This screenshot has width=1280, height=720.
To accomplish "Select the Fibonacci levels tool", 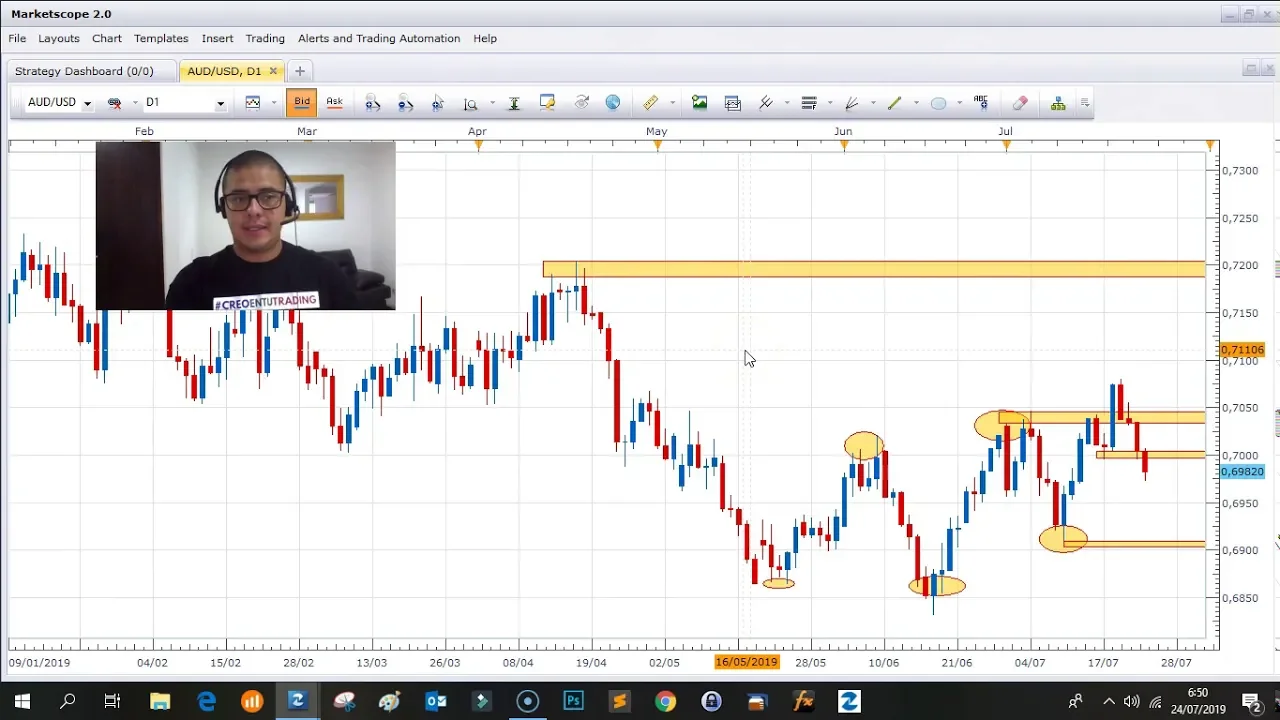I will click(809, 103).
